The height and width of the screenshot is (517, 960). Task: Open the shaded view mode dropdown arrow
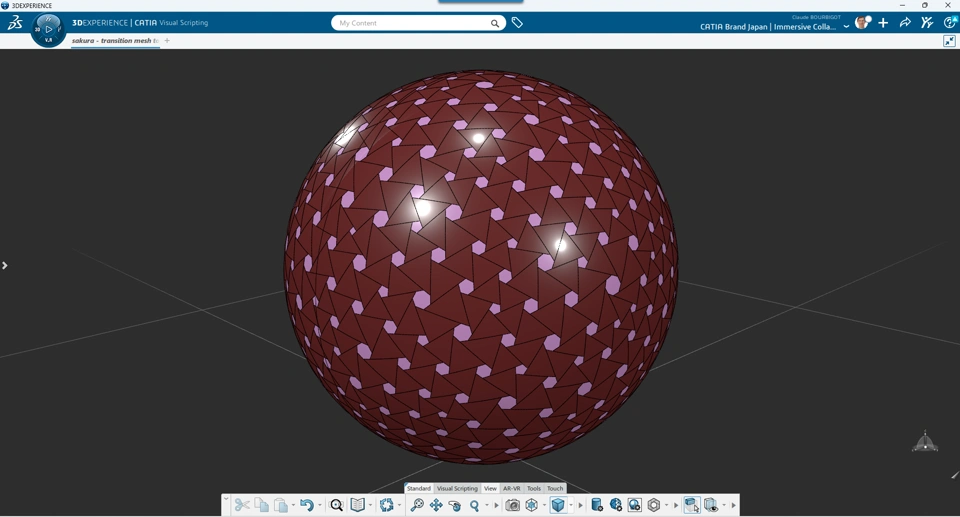pos(571,505)
